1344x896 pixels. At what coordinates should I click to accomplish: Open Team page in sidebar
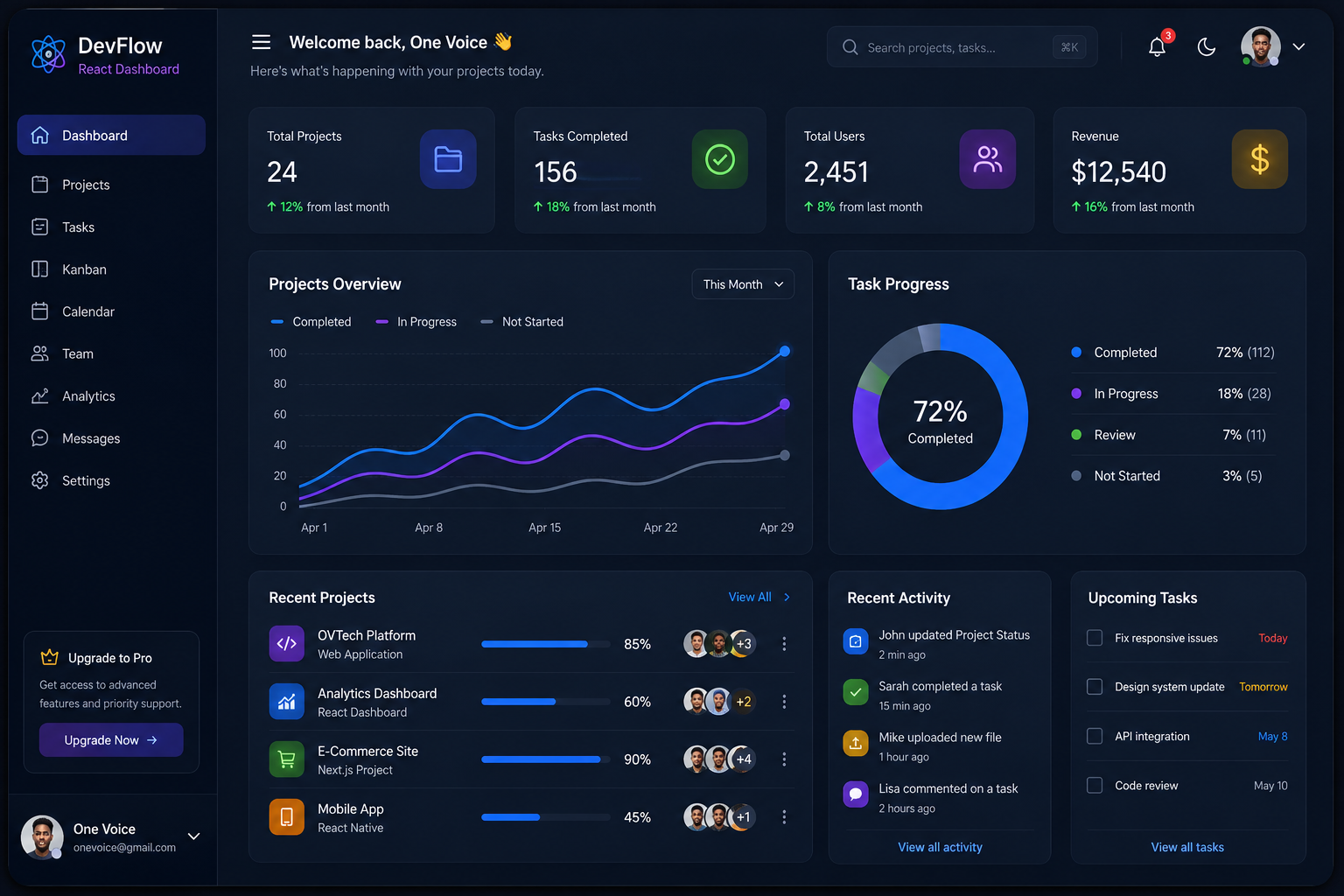point(111,353)
